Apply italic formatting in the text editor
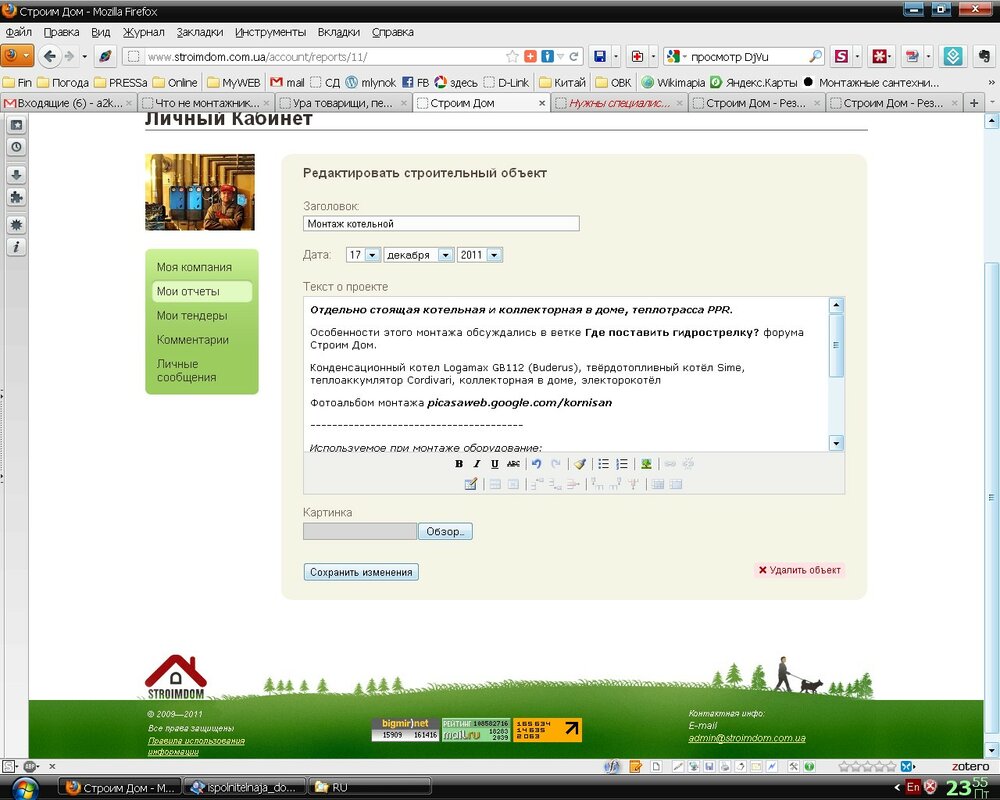Viewport: 1000px width, 800px height. click(x=476, y=464)
